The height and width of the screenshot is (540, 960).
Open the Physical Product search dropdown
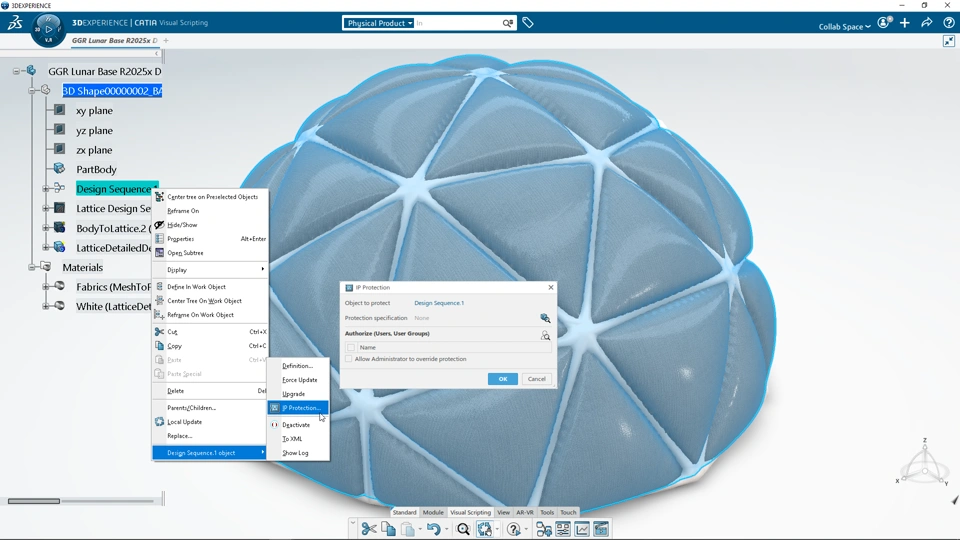(378, 23)
